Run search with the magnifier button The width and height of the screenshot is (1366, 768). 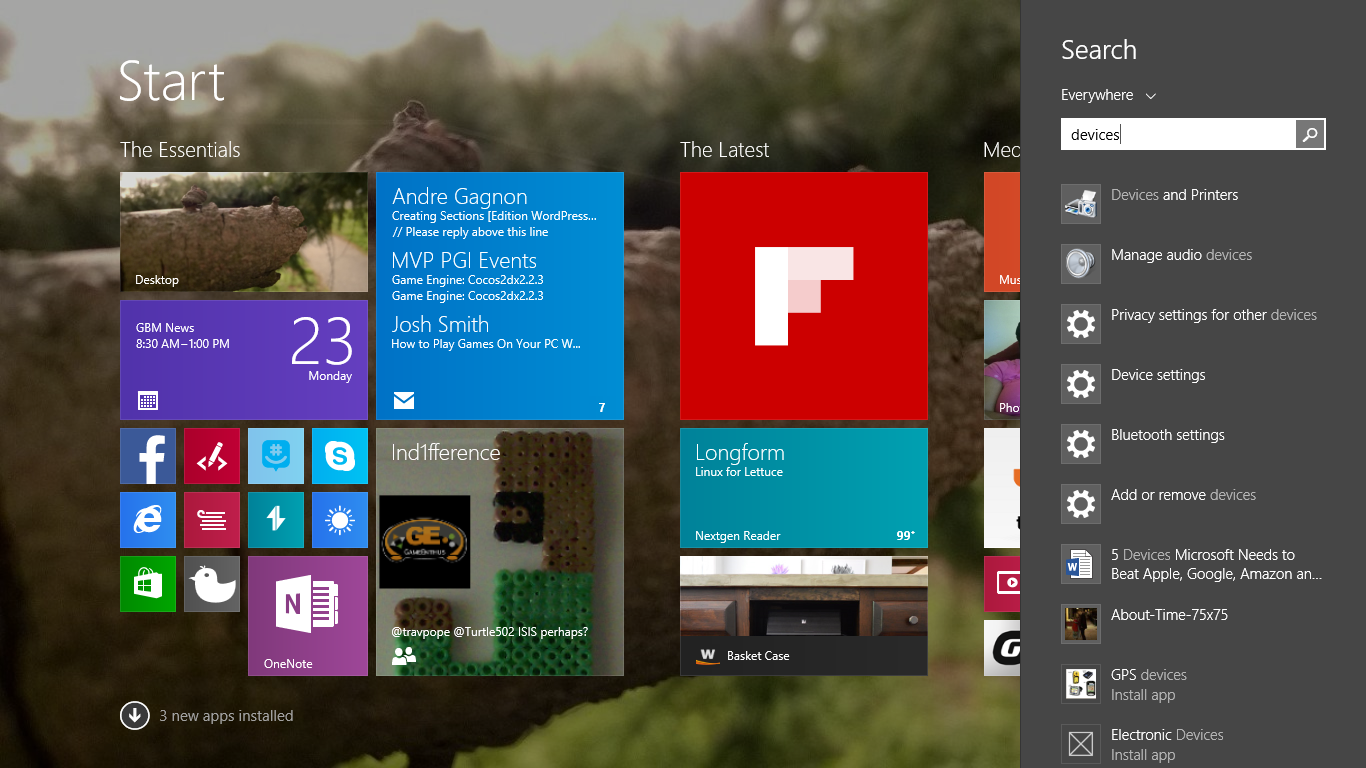pos(1310,134)
